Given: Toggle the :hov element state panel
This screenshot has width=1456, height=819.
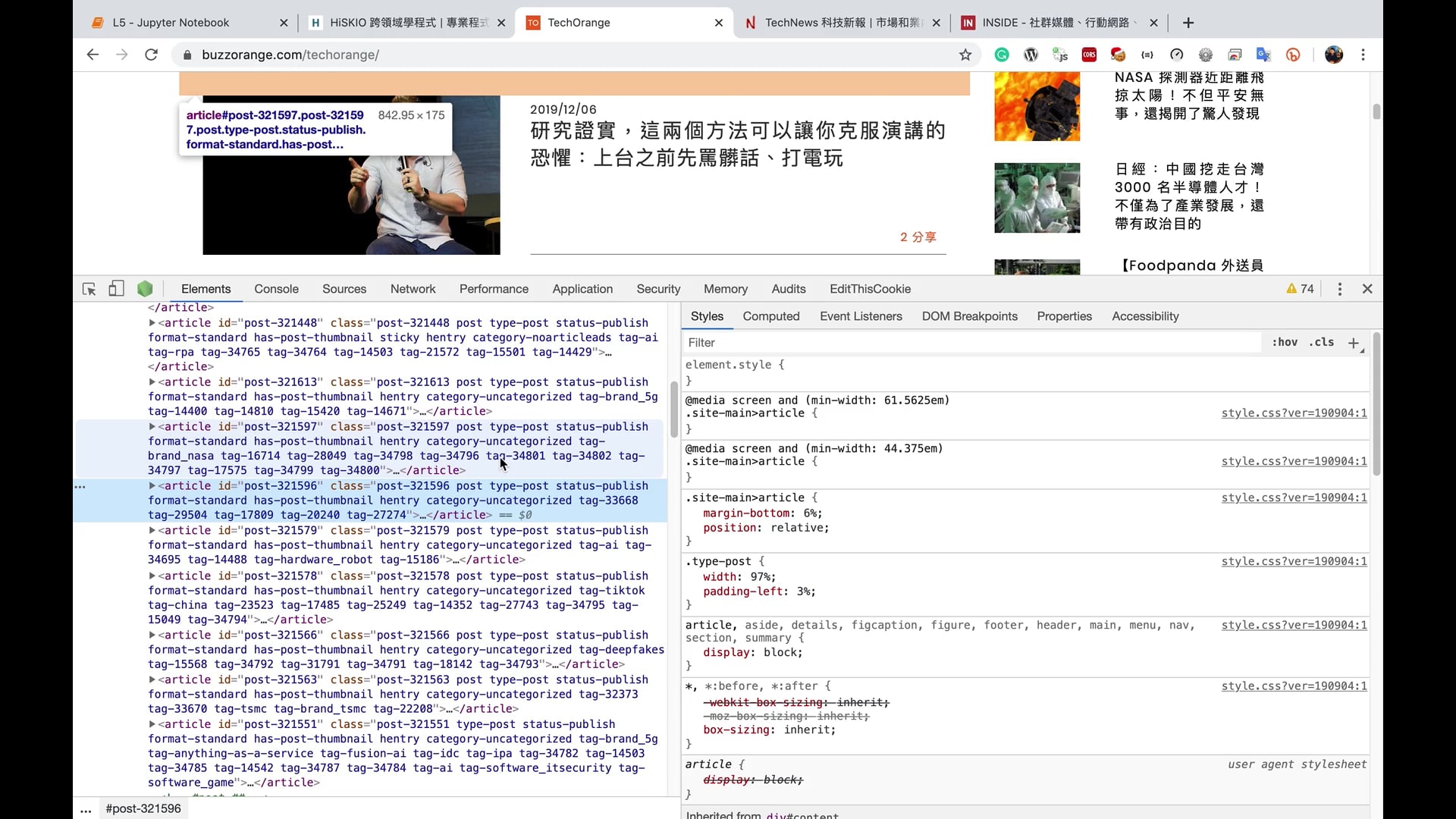Looking at the screenshot, I should 1285,343.
